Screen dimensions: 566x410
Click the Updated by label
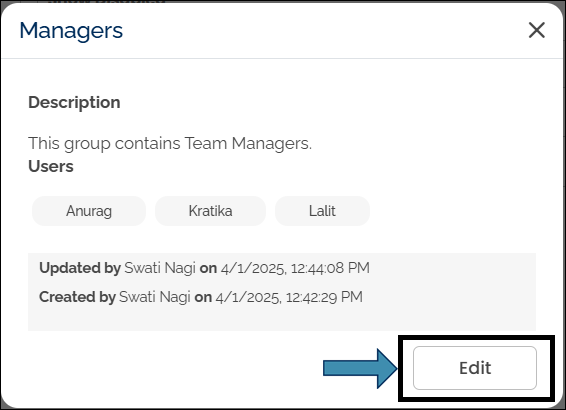(80, 268)
